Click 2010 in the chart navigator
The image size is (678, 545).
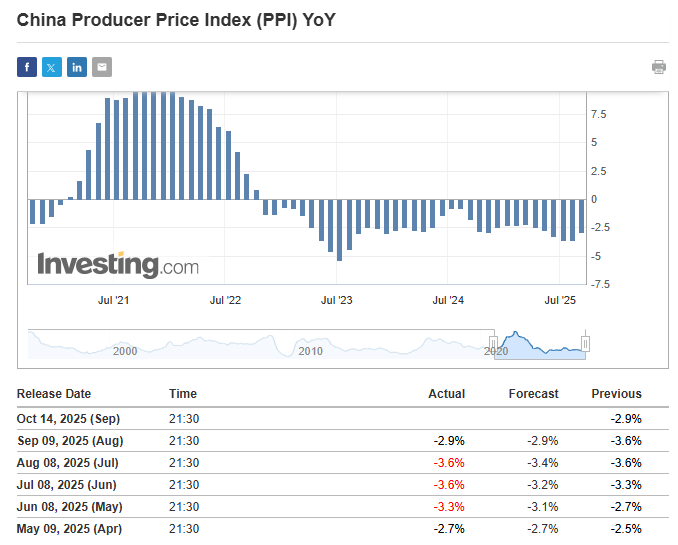(310, 351)
